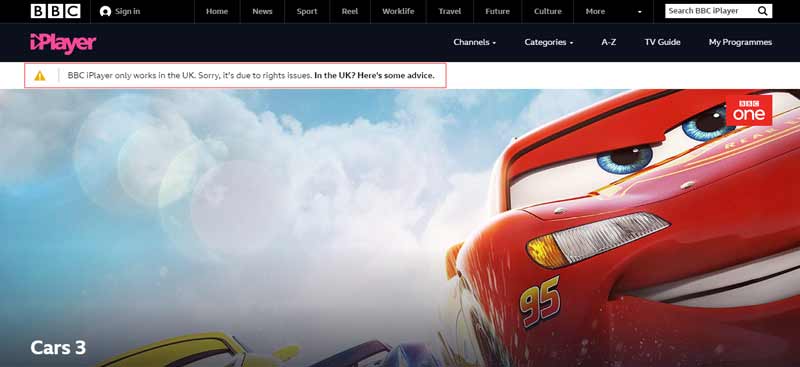The height and width of the screenshot is (367, 800).
Task: Open the News section
Action: click(262, 11)
